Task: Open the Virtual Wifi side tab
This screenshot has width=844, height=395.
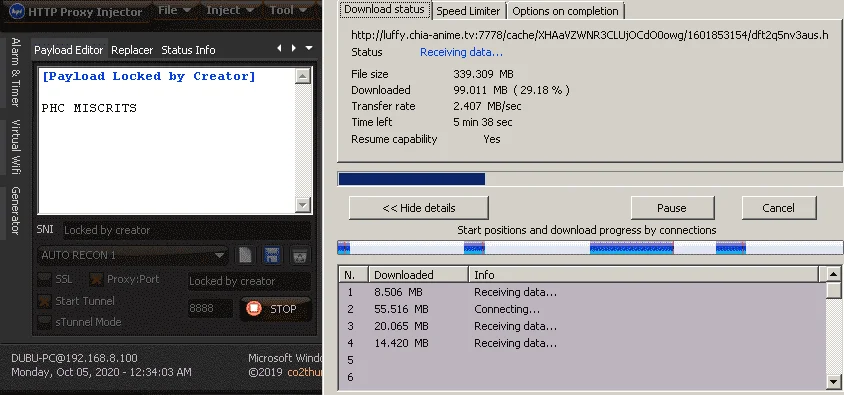Action: [x=15, y=147]
